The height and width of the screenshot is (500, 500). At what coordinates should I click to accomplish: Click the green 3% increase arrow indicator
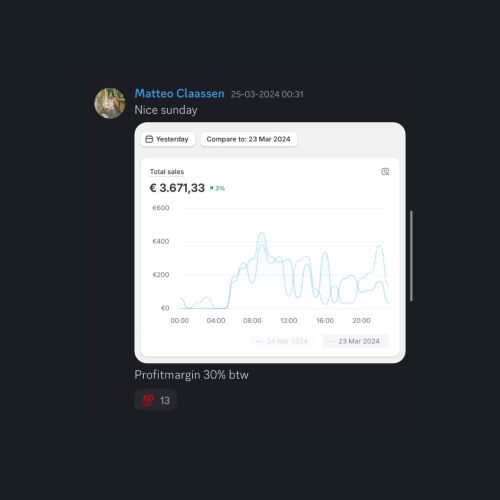pyautogui.click(x=217, y=188)
